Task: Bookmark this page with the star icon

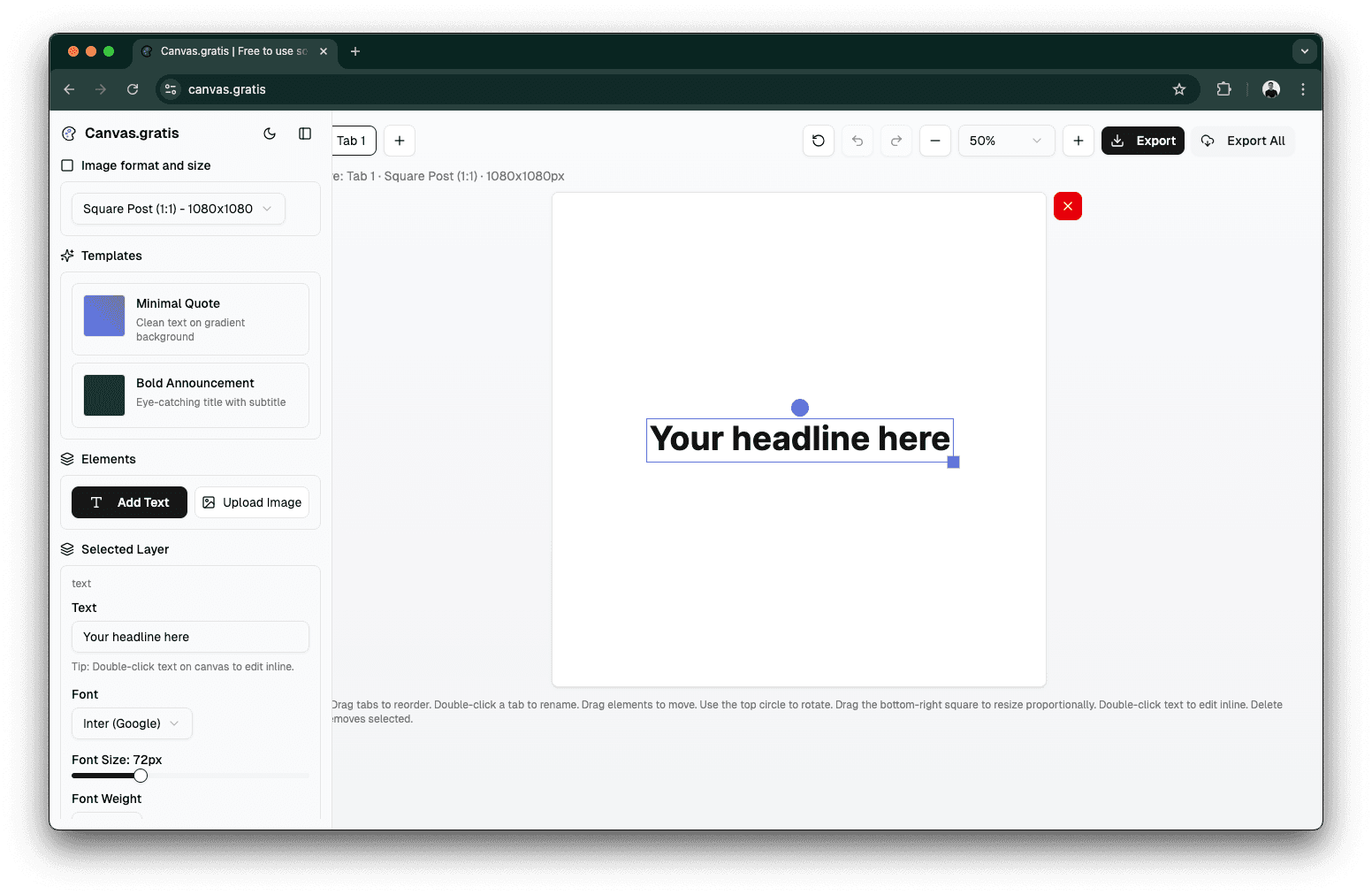Action: coord(1179,89)
